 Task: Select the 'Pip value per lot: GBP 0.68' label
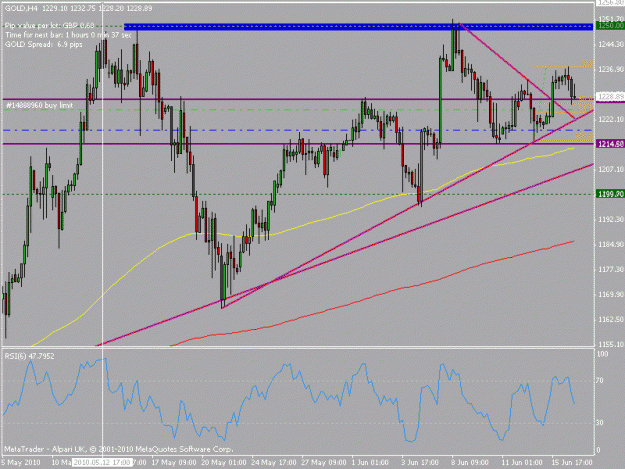coord(50,26)
